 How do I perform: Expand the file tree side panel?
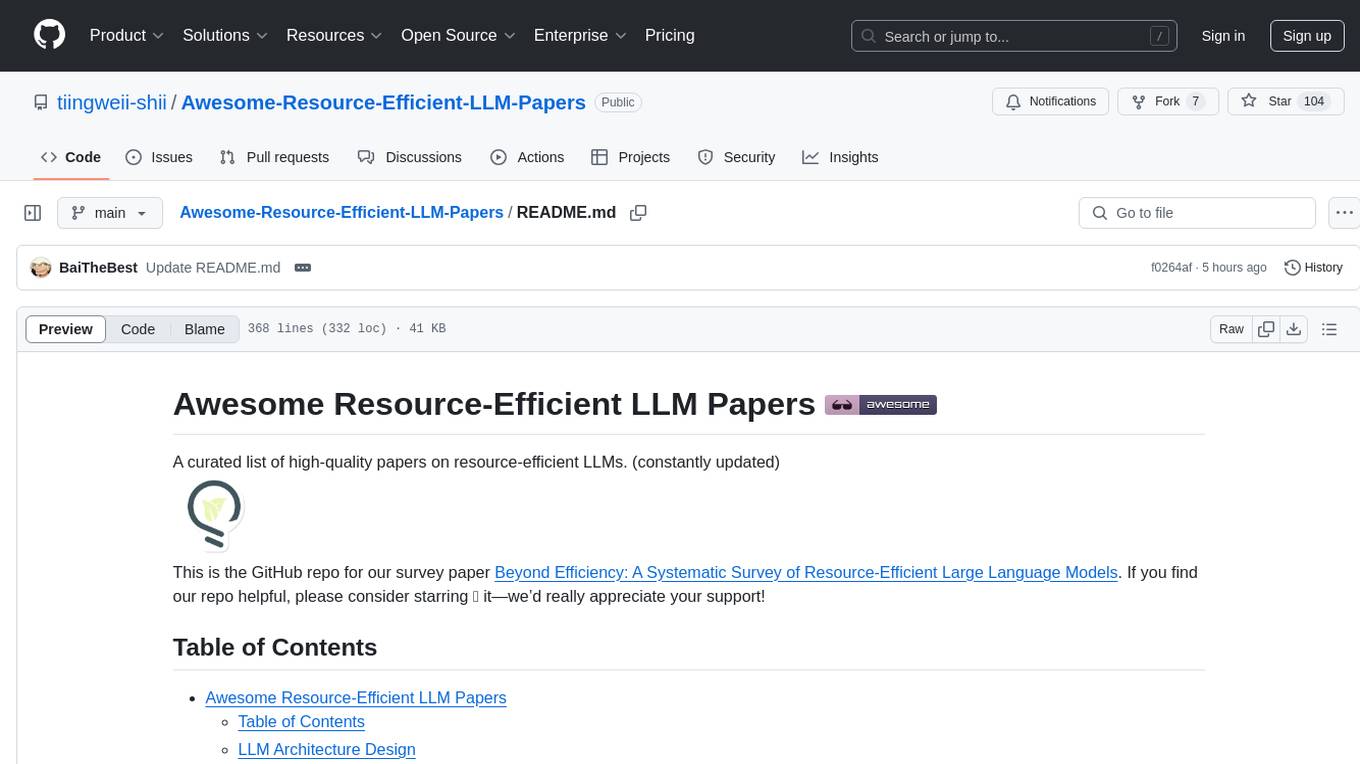pyautogui.click(x=32, y=213)
